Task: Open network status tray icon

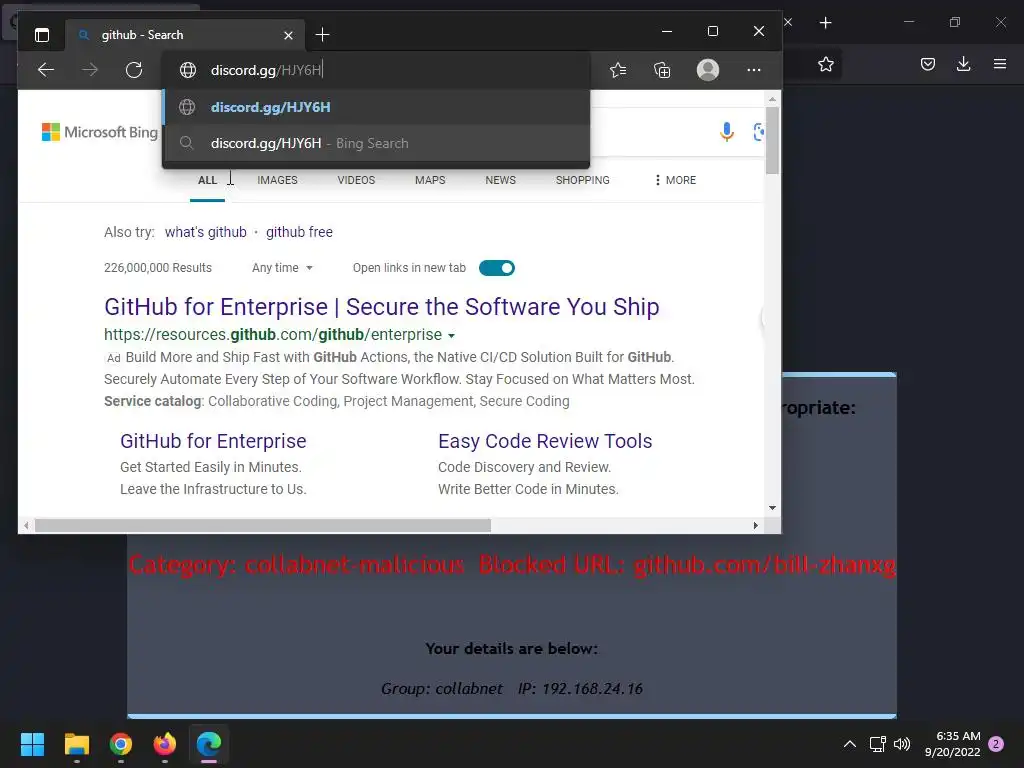Action: tap(877, 744)
